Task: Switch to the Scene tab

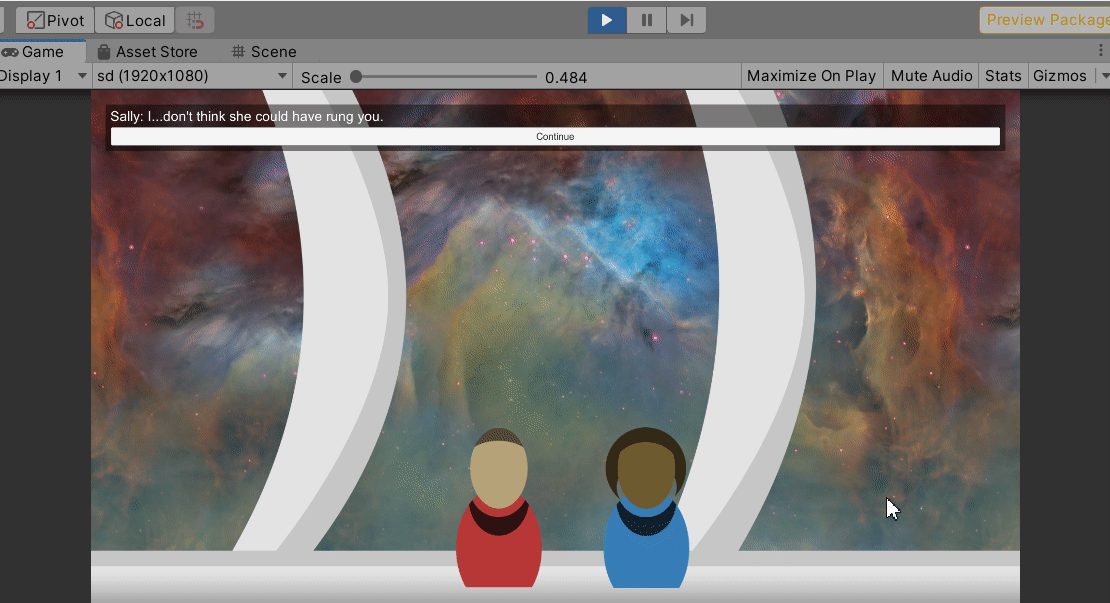Action: [x=264, y=52]
